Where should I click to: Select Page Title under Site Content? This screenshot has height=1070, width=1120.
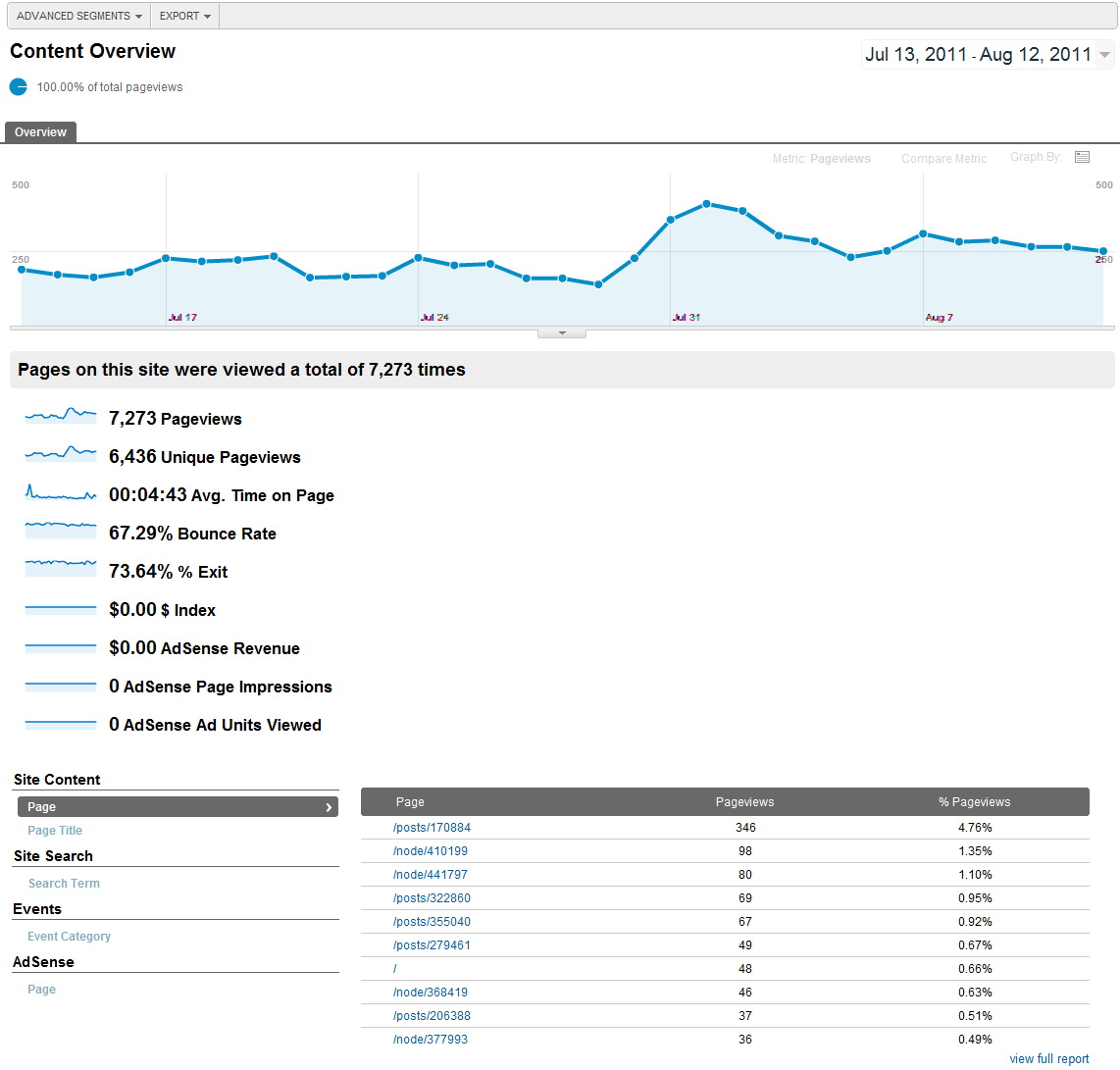(x=55, y=830)
